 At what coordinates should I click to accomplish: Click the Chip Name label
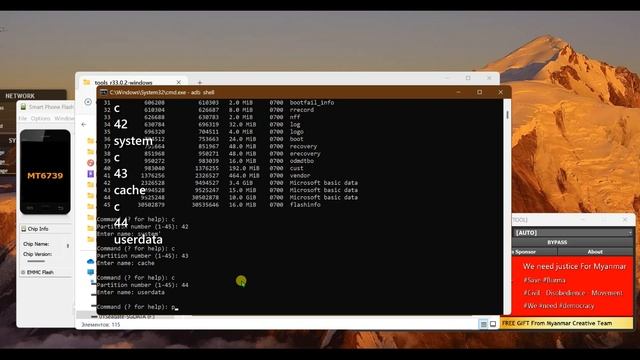tap(36, 244)
